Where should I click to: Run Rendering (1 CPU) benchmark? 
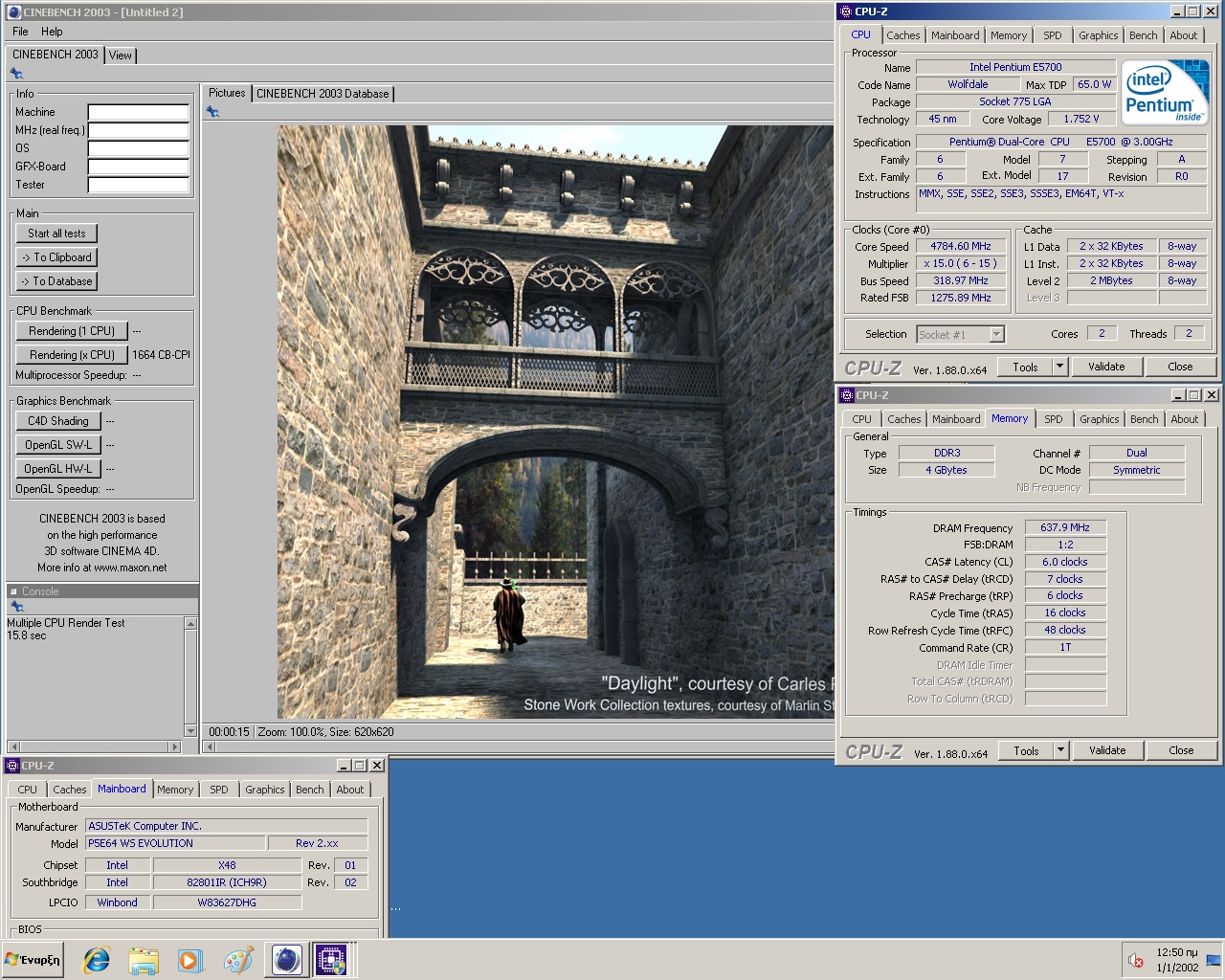[72, 331]
